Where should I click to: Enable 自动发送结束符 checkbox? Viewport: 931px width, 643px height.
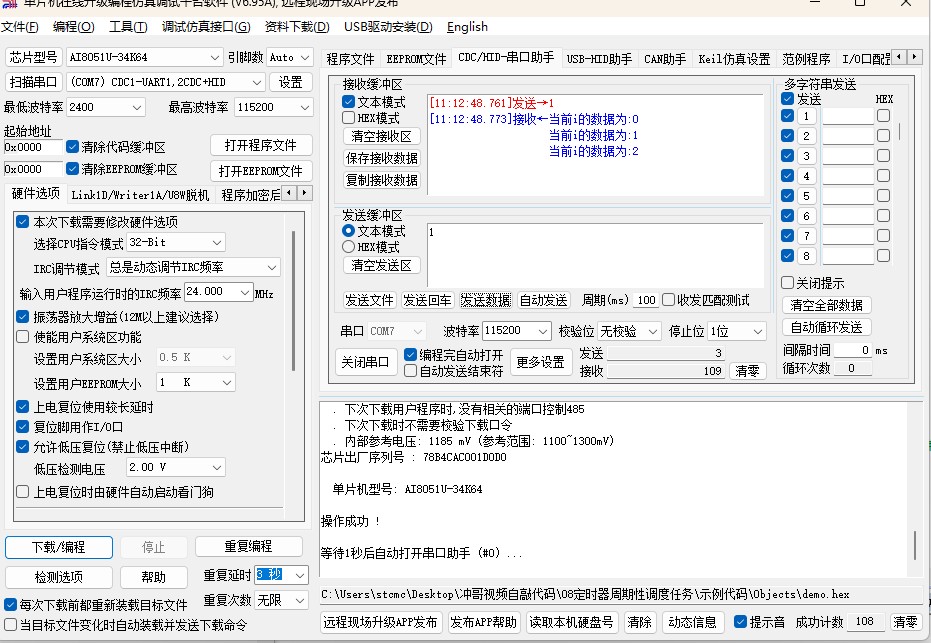pos(410,370)
